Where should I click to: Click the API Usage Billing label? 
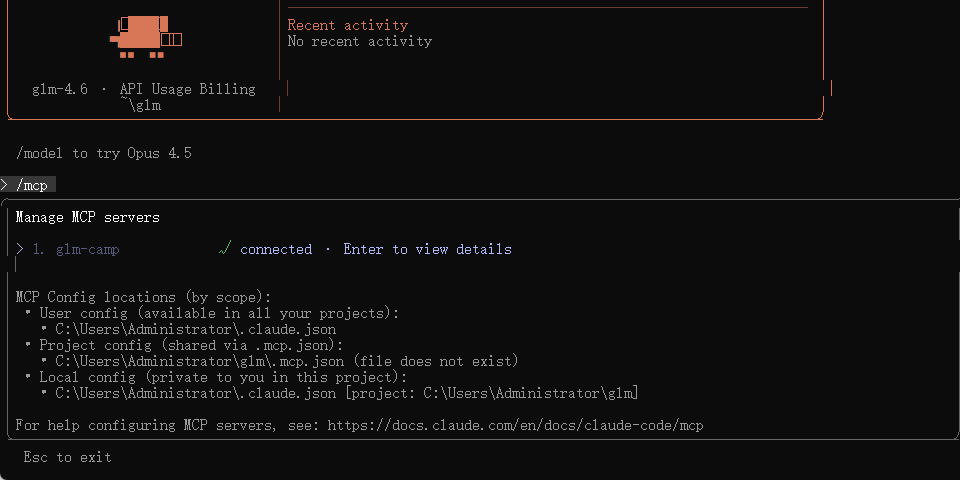tap(187, 89)
